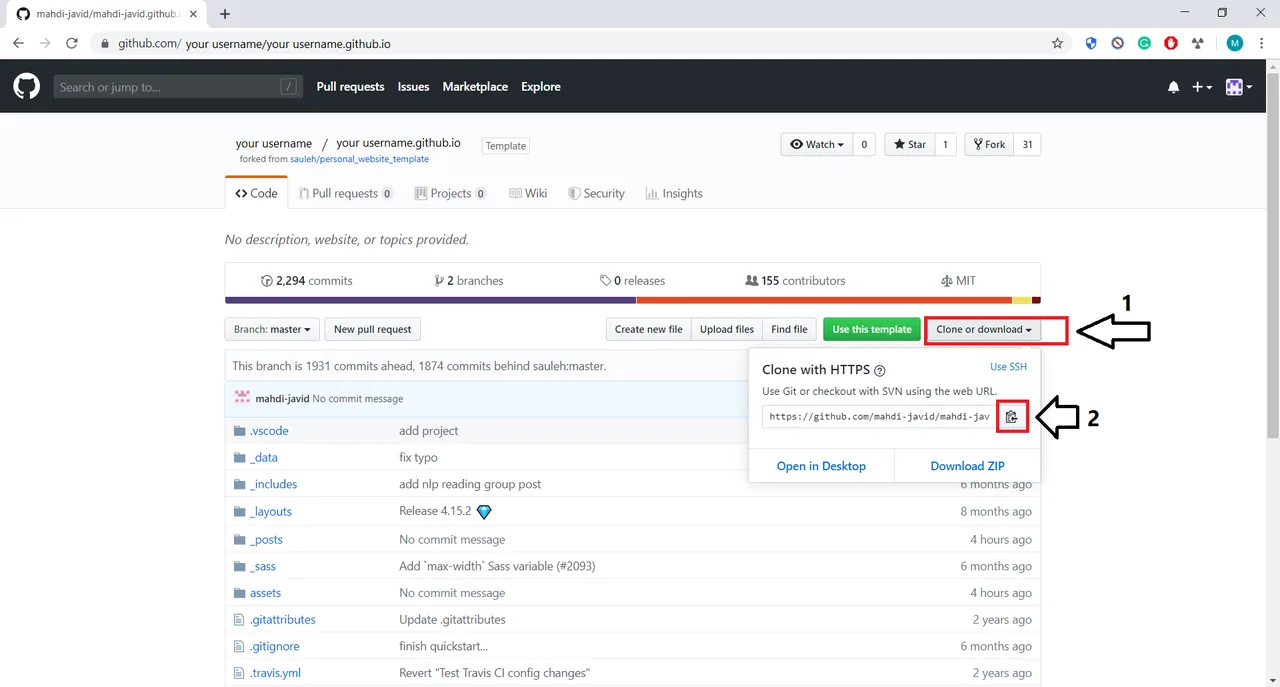The image size is (1280, 687).
Task: Click the help icon beside Clone with HTTPS
Action: click(x=880, y=370)
